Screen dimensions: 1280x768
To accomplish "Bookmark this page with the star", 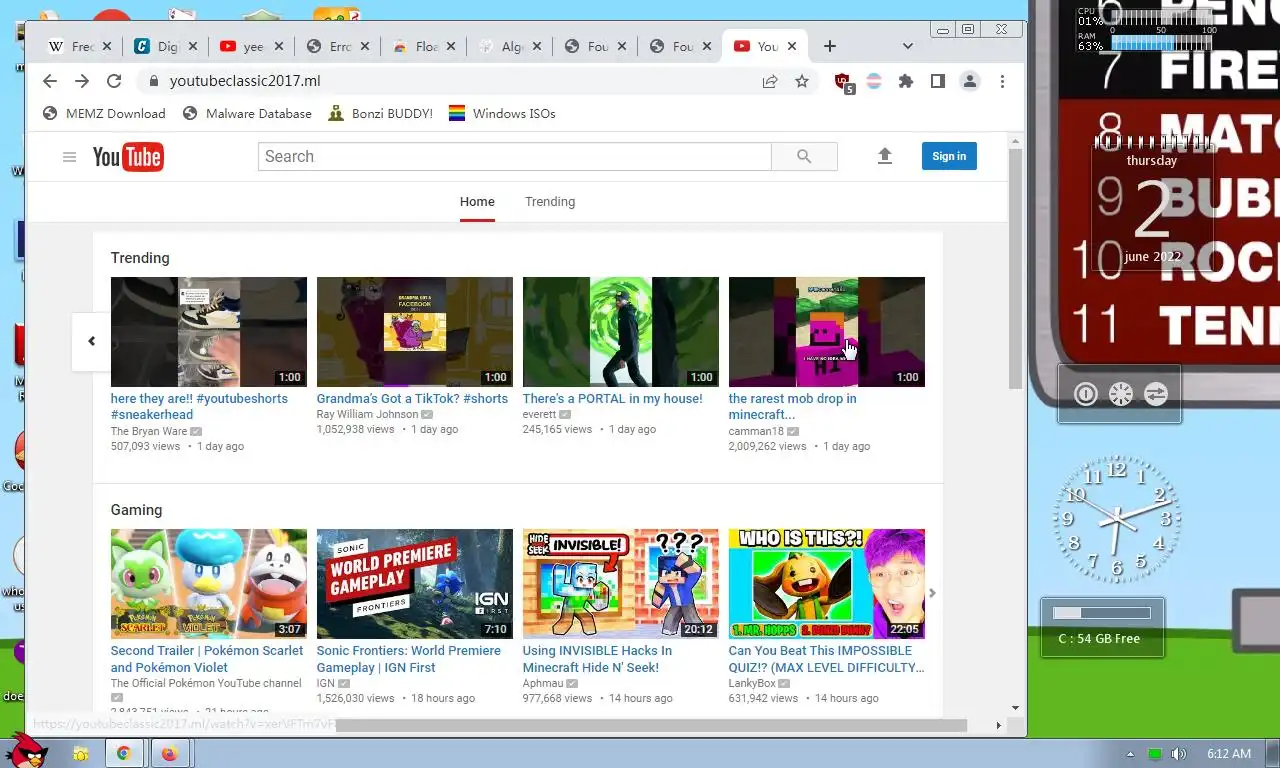I will point(802,82).
